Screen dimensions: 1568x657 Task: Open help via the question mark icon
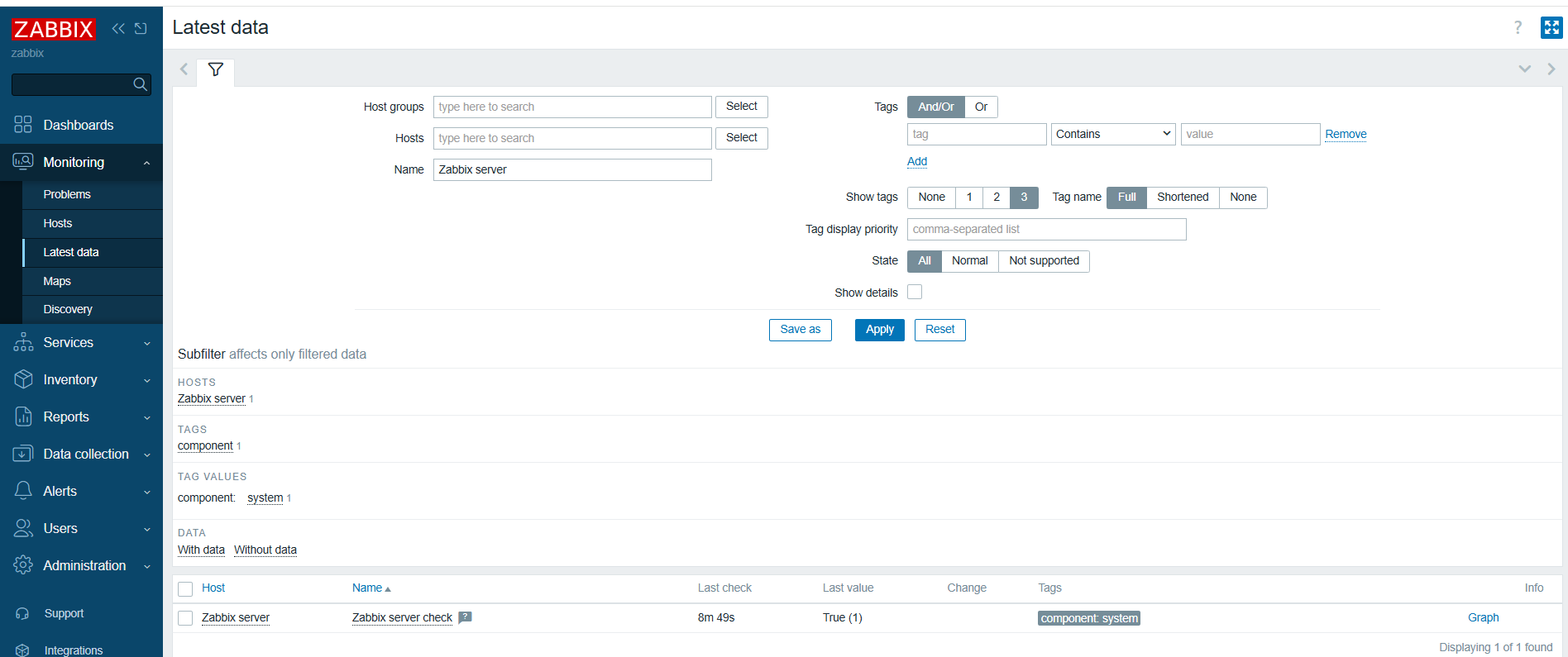tap(1518, 27)
